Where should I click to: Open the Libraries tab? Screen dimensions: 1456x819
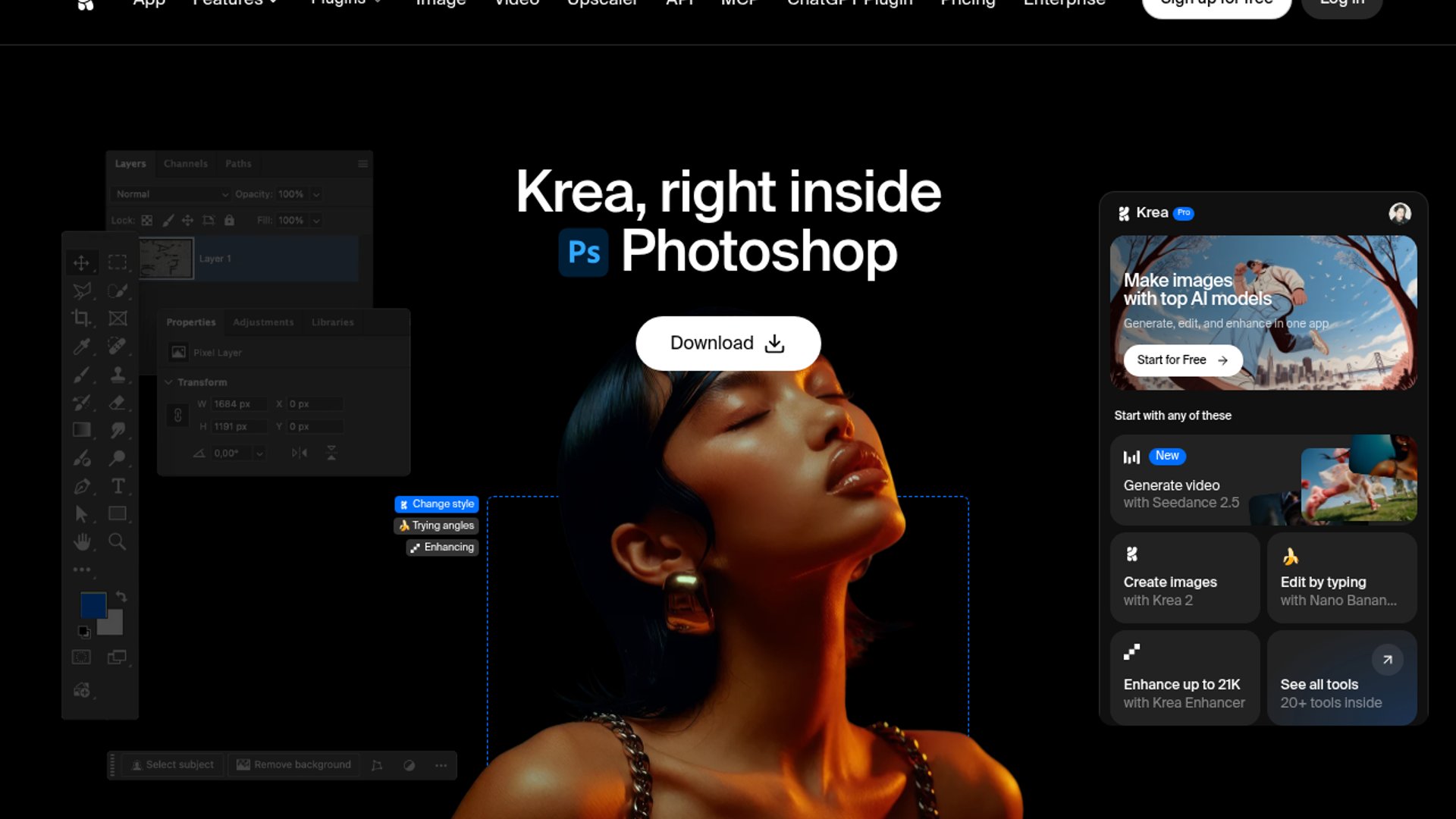click(333, 322)
